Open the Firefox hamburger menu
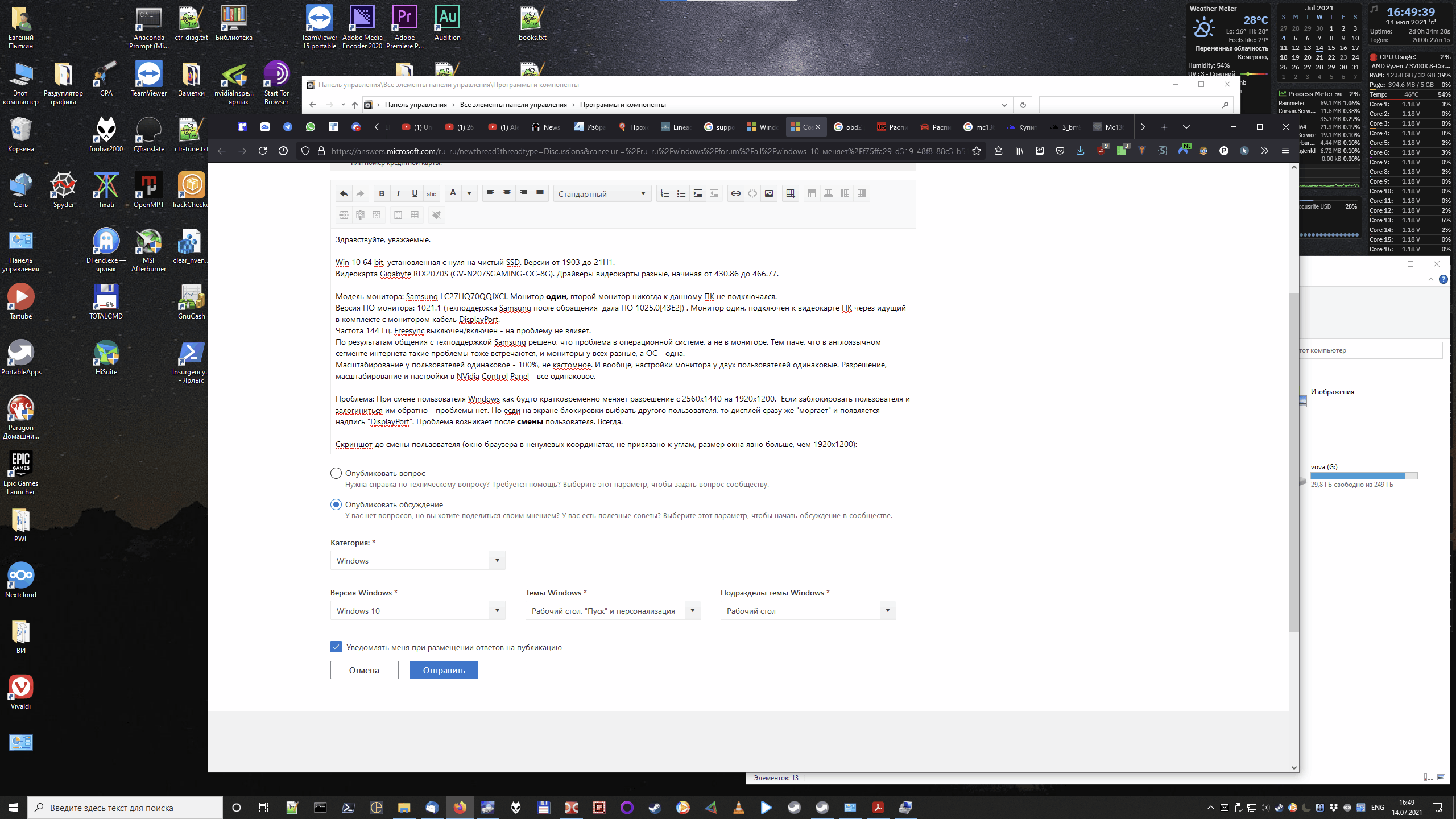Viewport: 1456px width, 819px height. coord(1285,151)
